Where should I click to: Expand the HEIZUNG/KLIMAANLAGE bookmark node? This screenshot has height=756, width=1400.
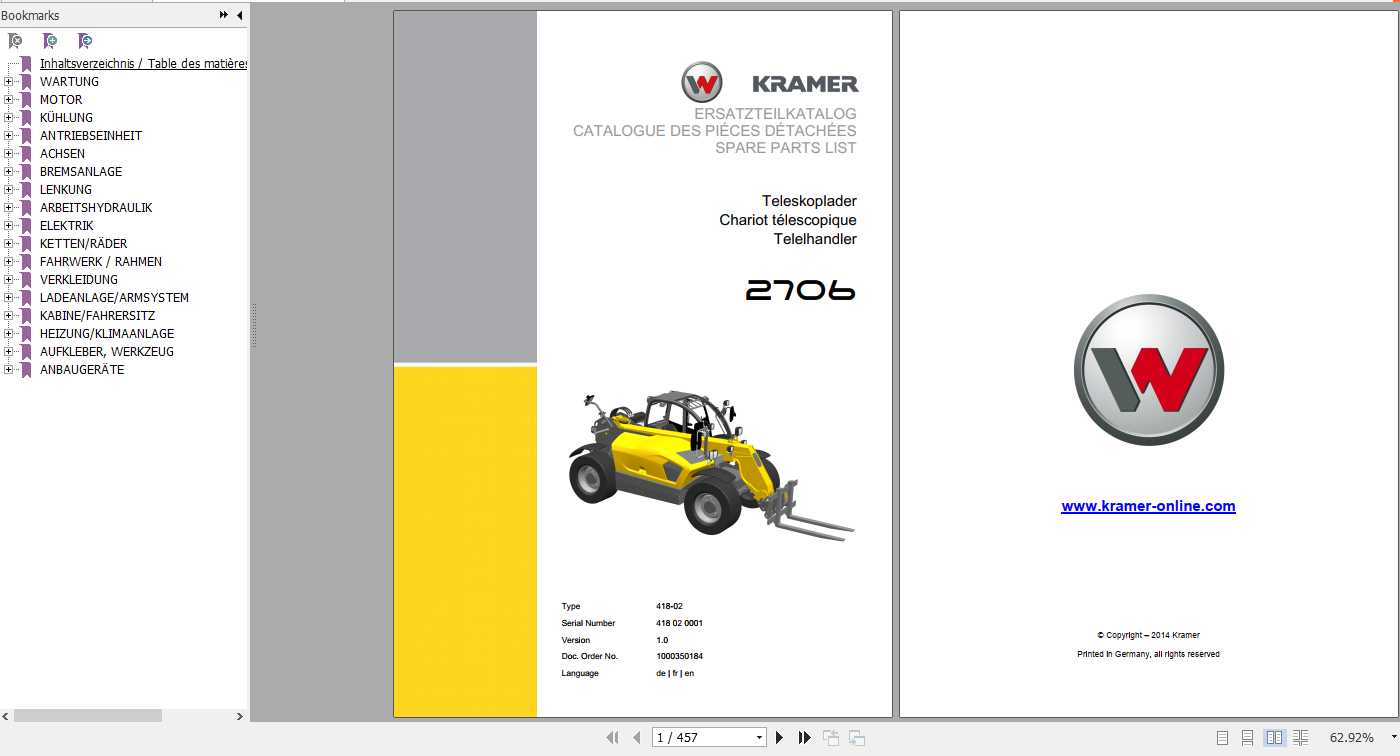(x=8, y=334)
